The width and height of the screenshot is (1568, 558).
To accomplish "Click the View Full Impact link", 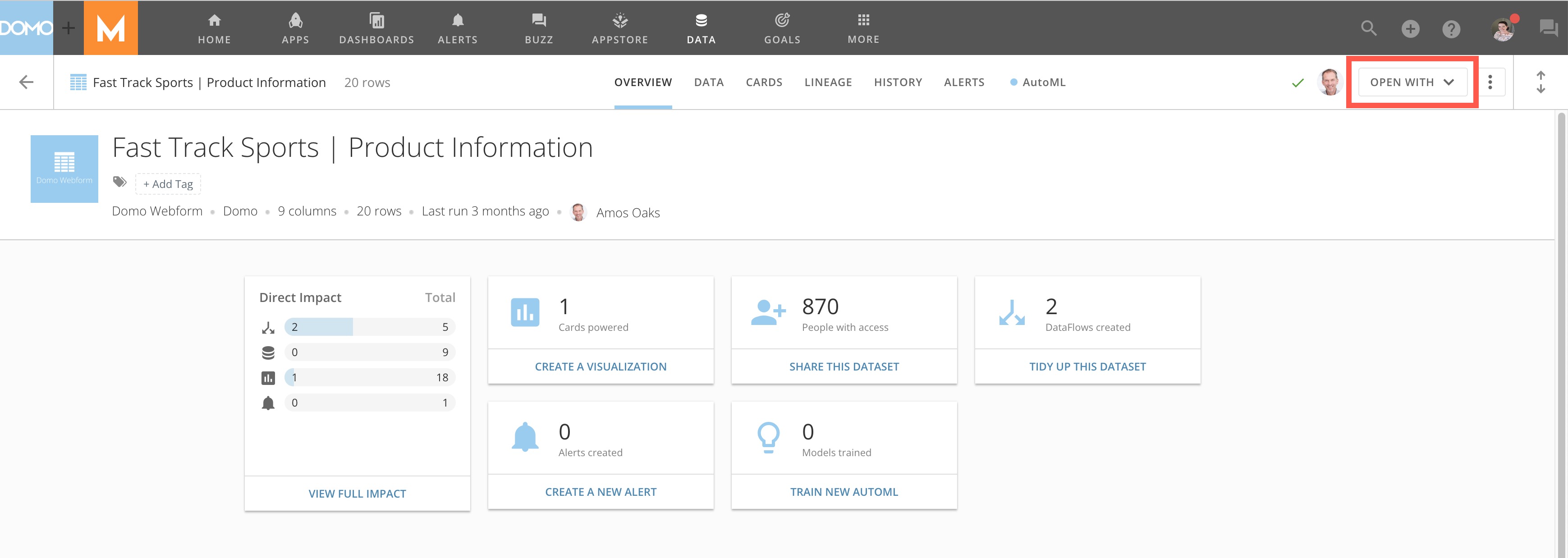I will [358, 494].
